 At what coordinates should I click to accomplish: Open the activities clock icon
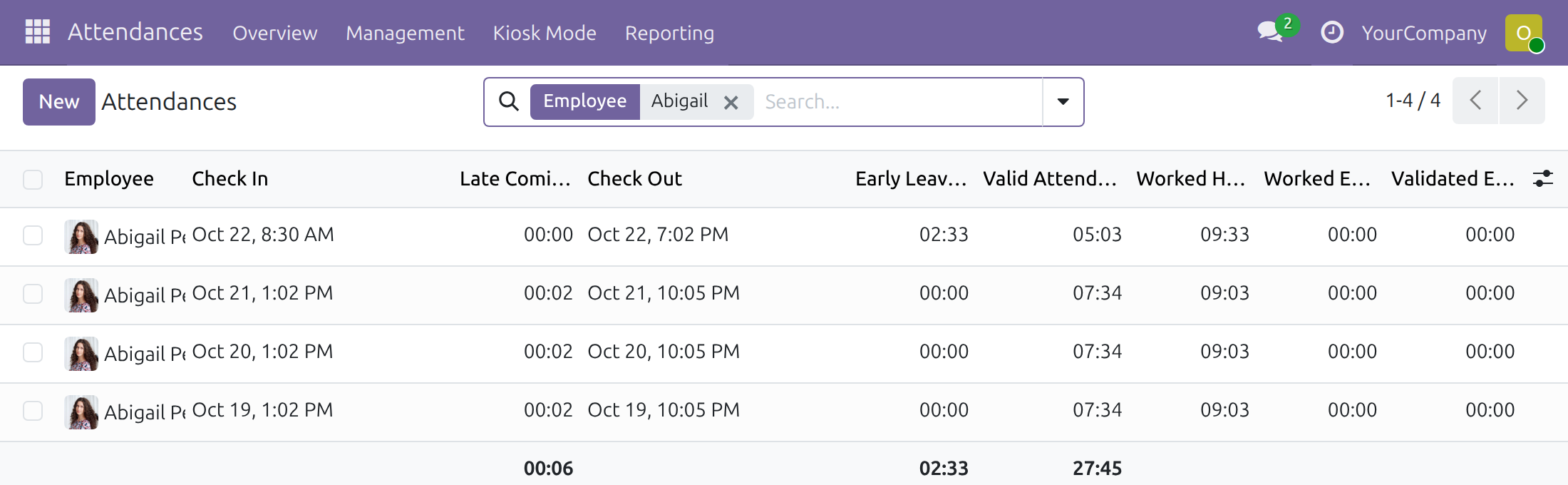pyautogui.click(x=1332, y=32)
